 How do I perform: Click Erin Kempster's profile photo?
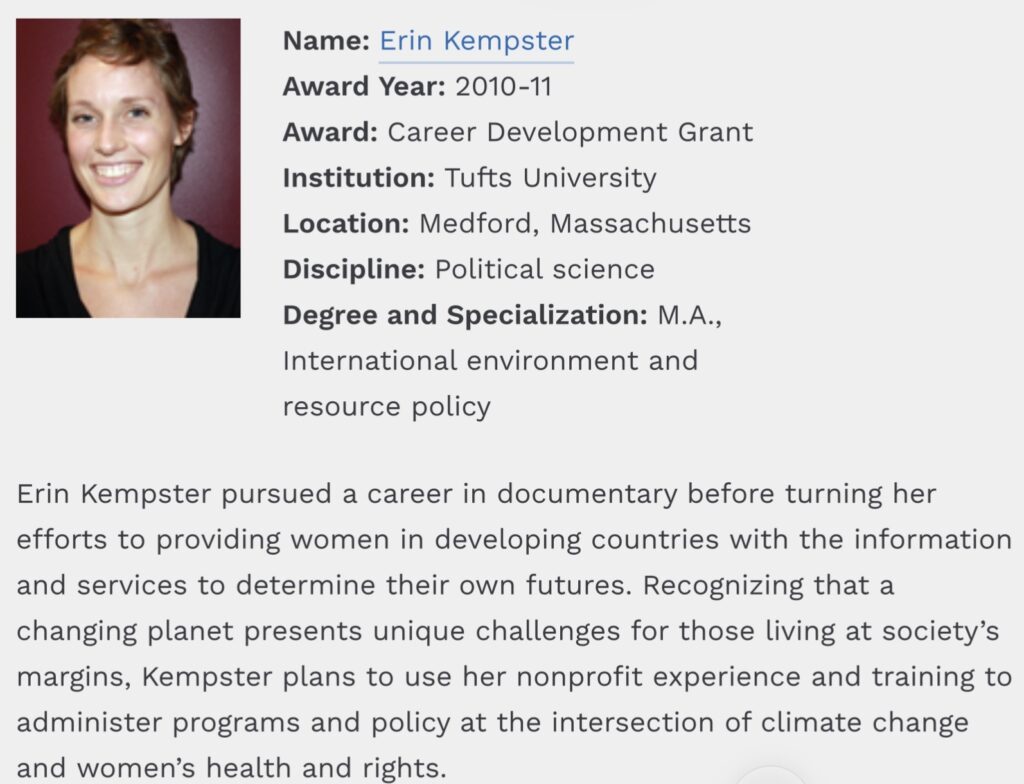pyautogui.click(x=128, y=168)
